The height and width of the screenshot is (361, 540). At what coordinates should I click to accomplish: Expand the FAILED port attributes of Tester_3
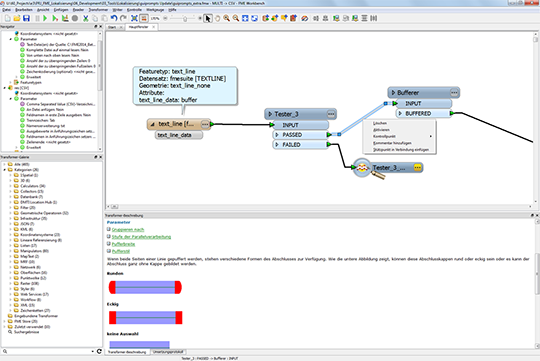pyautogui.click(x=277, y=145)
